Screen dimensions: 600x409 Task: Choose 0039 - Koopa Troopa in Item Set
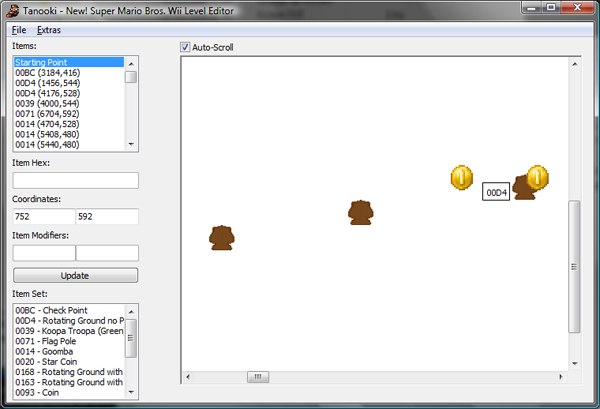pyautogui.click(x=69, y=331)
